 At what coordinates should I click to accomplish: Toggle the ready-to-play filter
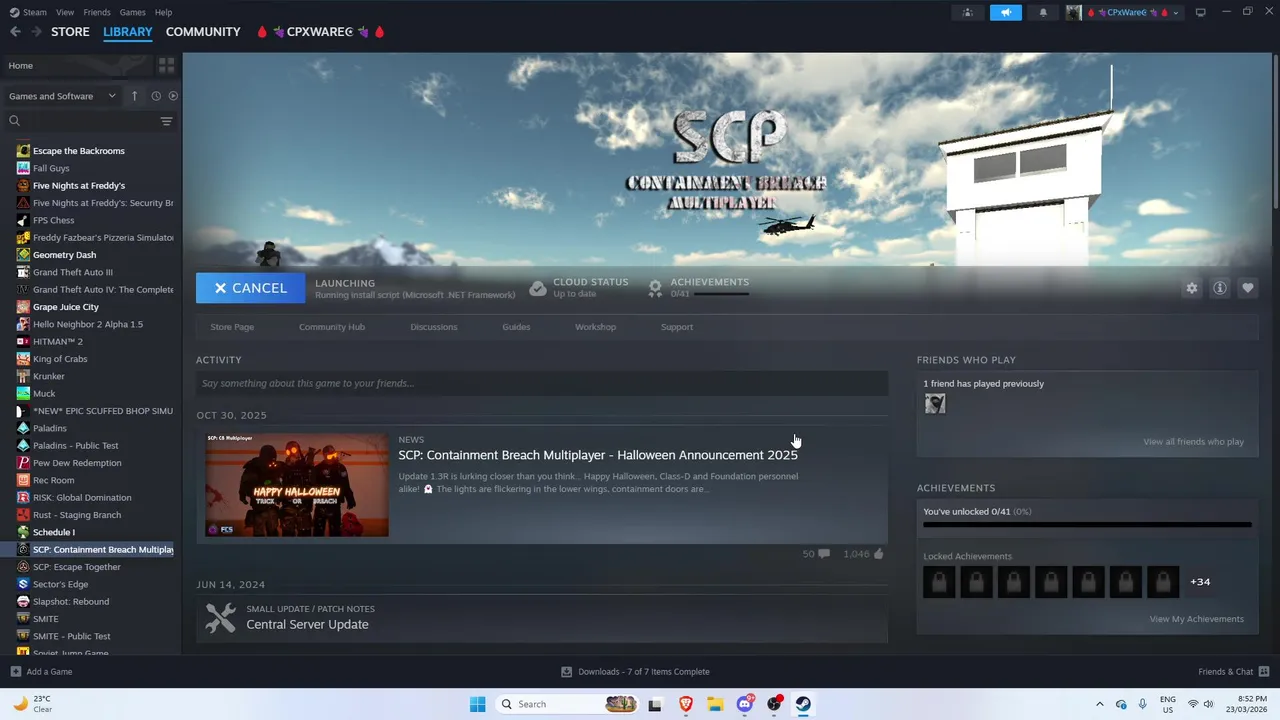pyautogui.click(x=173, y=96)
